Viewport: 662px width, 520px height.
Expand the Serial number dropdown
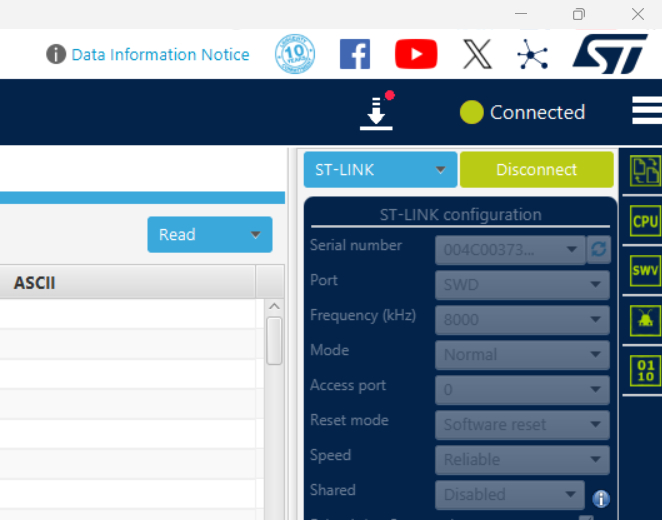pos(510,250)
